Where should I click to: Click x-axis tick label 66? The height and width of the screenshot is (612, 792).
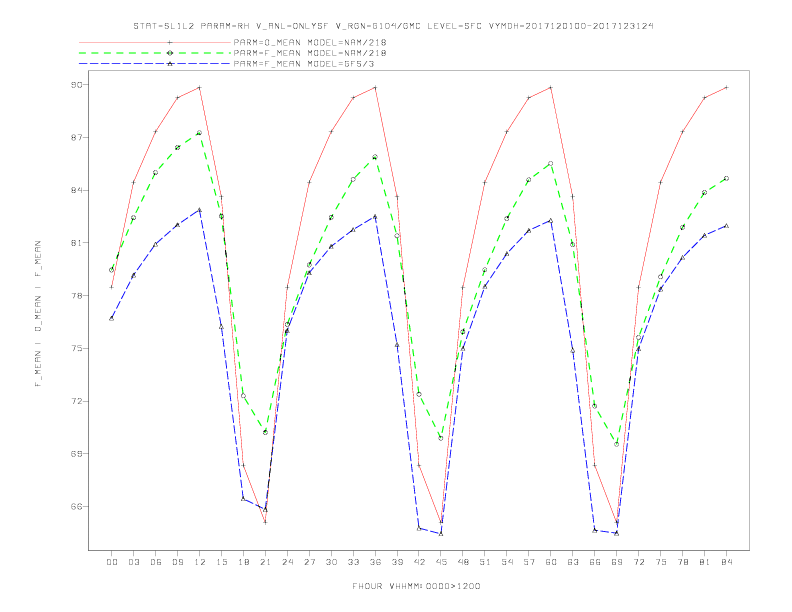pos(595,562)
